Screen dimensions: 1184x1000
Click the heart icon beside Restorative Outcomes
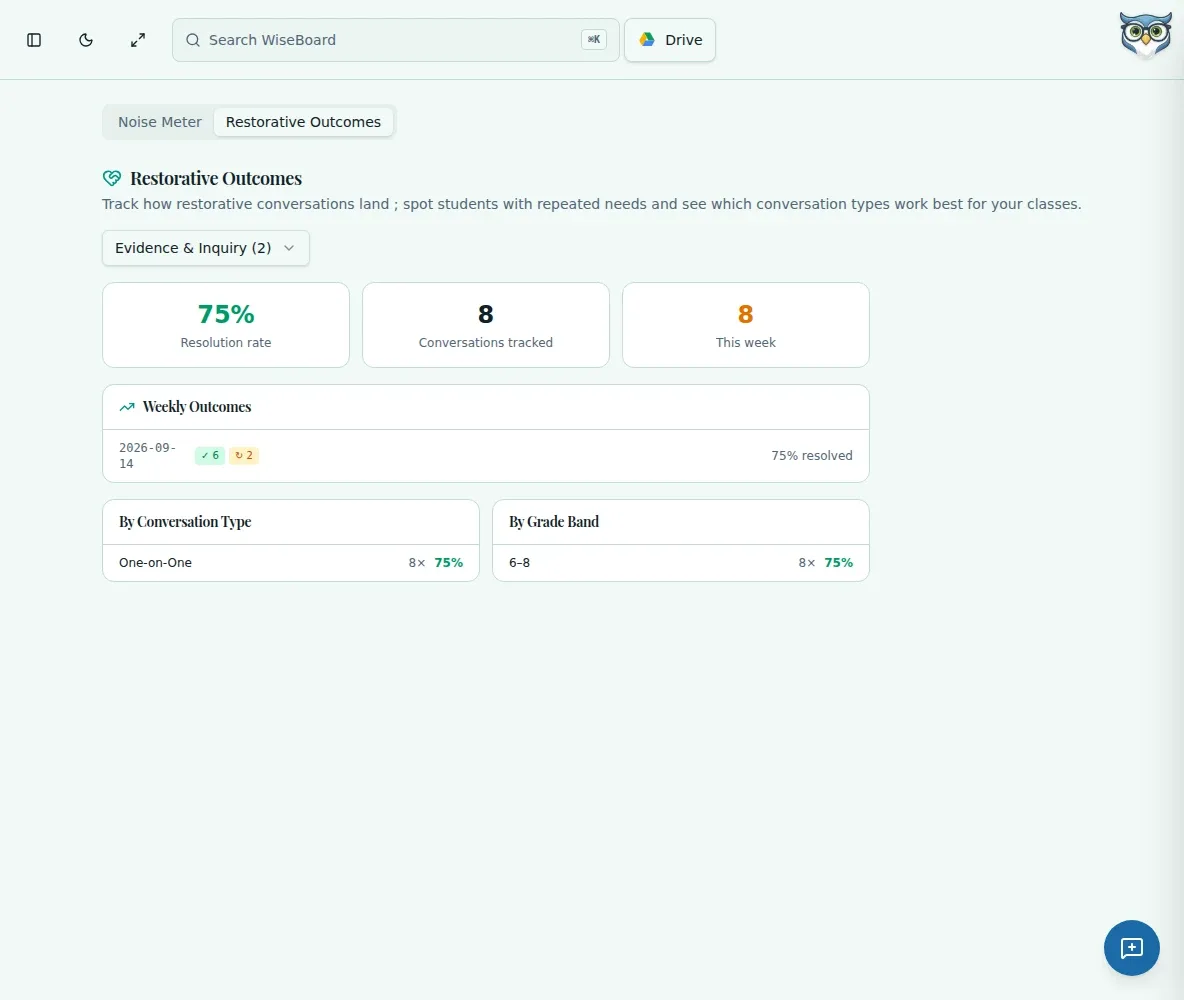coord(112,178)
